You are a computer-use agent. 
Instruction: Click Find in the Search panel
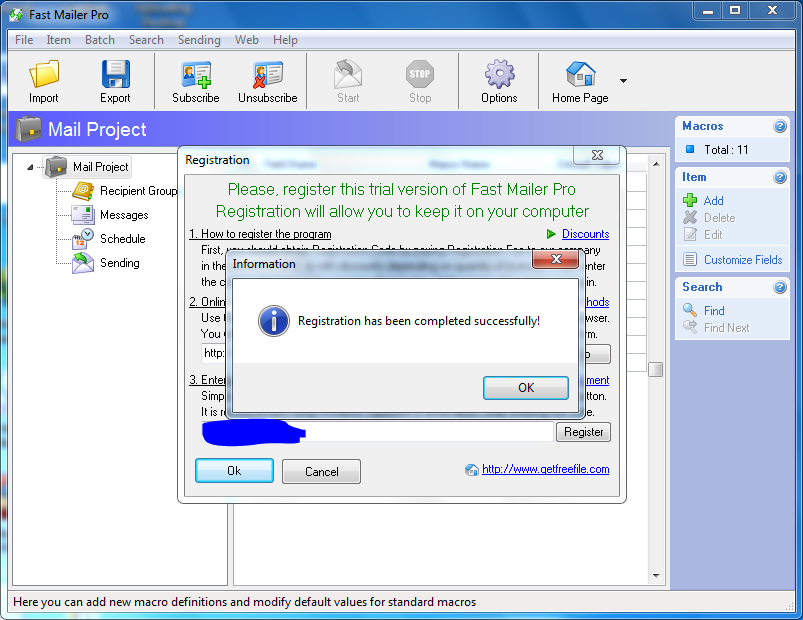714,311
